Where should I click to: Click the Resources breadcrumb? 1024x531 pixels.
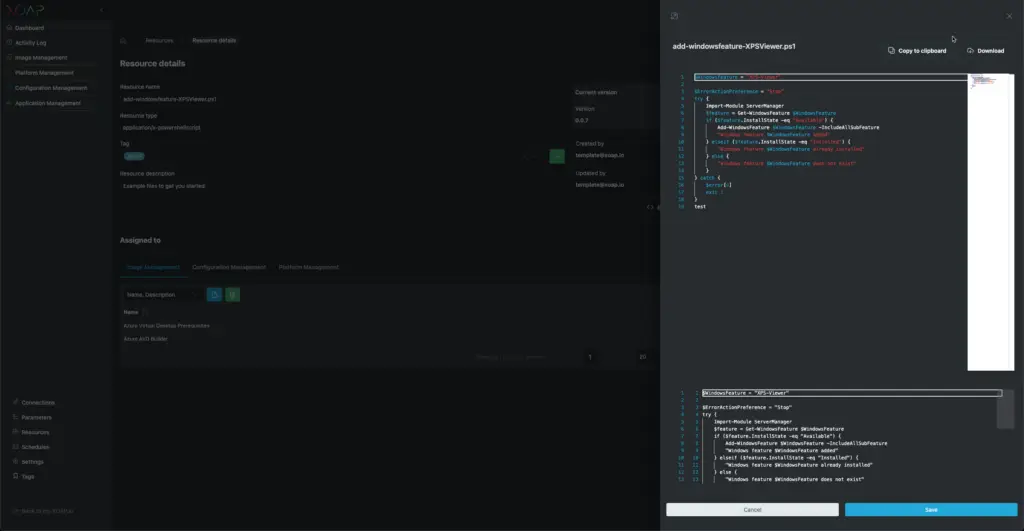159,40
